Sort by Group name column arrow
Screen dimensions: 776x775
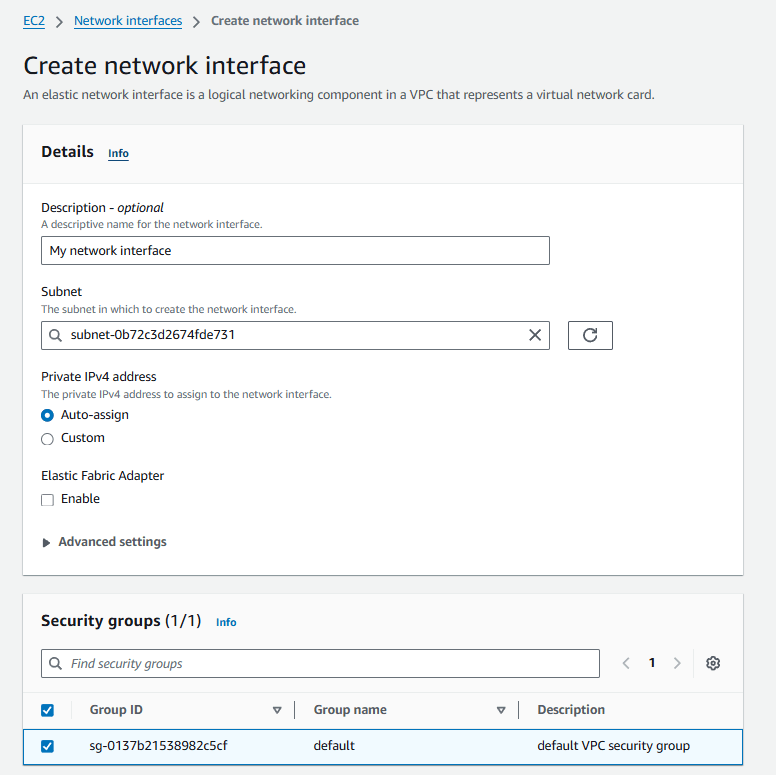pyautogui.click(x=501, y=710)
